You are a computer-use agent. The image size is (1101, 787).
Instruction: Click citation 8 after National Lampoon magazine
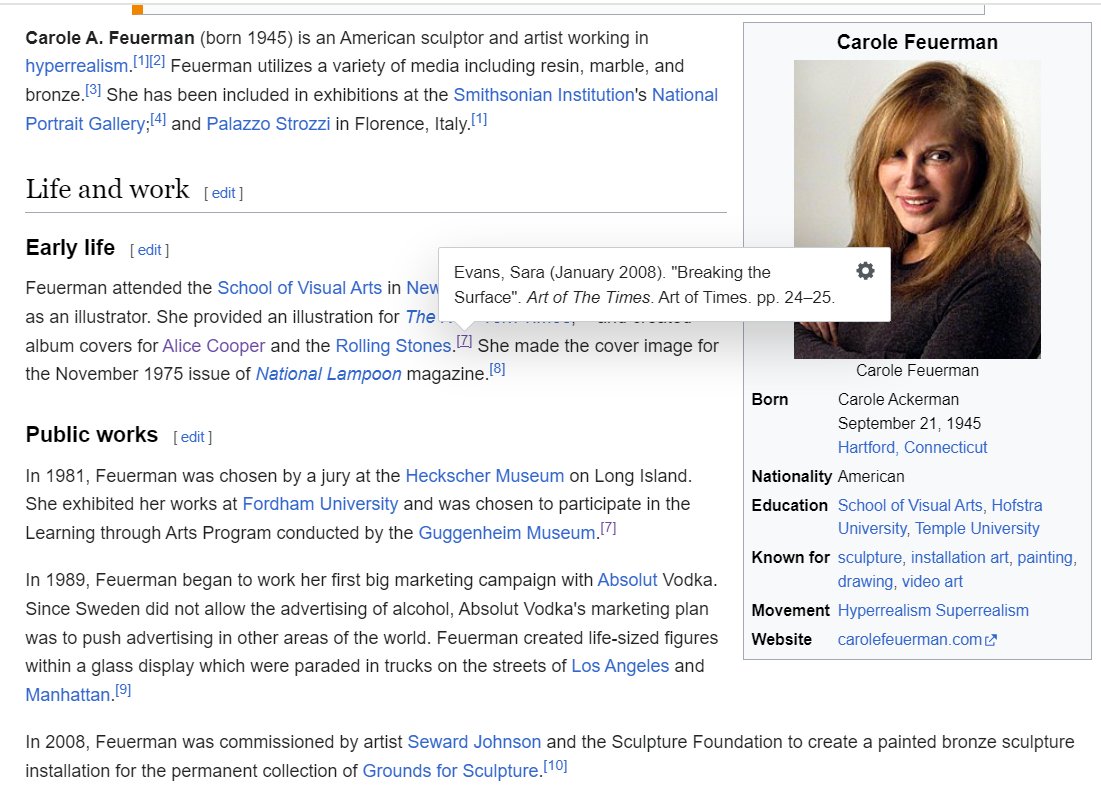[497, 369]
